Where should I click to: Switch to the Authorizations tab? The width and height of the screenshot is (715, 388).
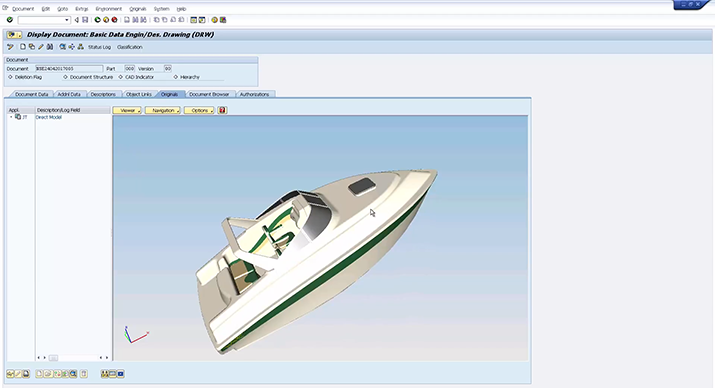(x=254, y=94)
